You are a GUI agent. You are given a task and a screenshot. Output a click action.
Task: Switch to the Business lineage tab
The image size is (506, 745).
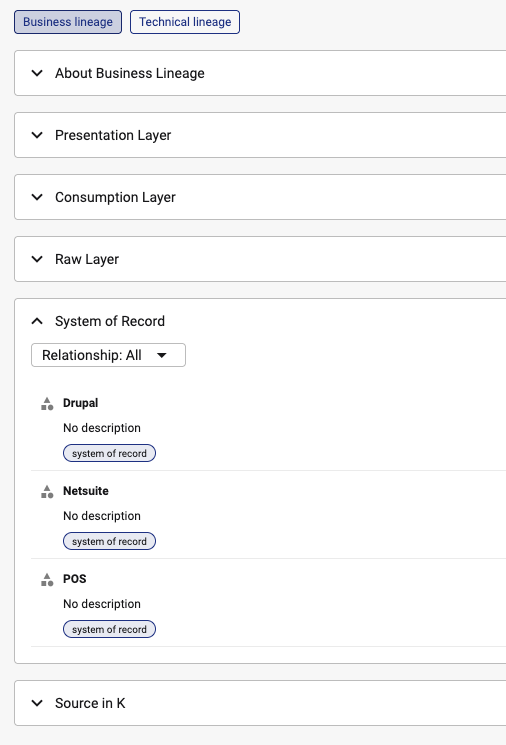point(68,22)
